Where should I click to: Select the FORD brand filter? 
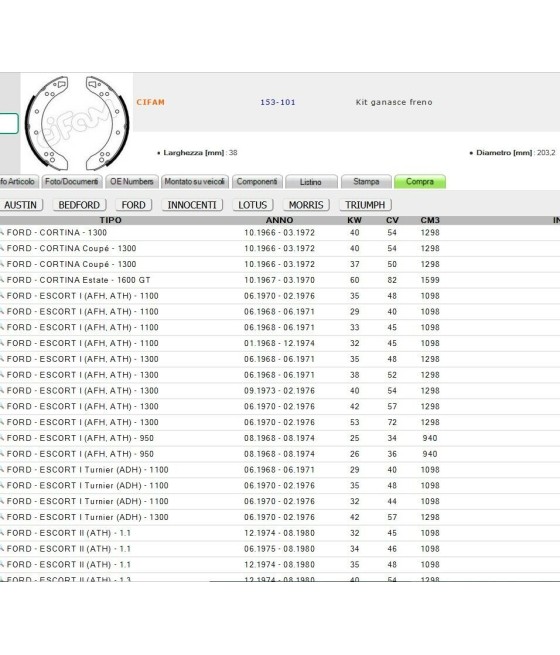(x=134, y=205)
